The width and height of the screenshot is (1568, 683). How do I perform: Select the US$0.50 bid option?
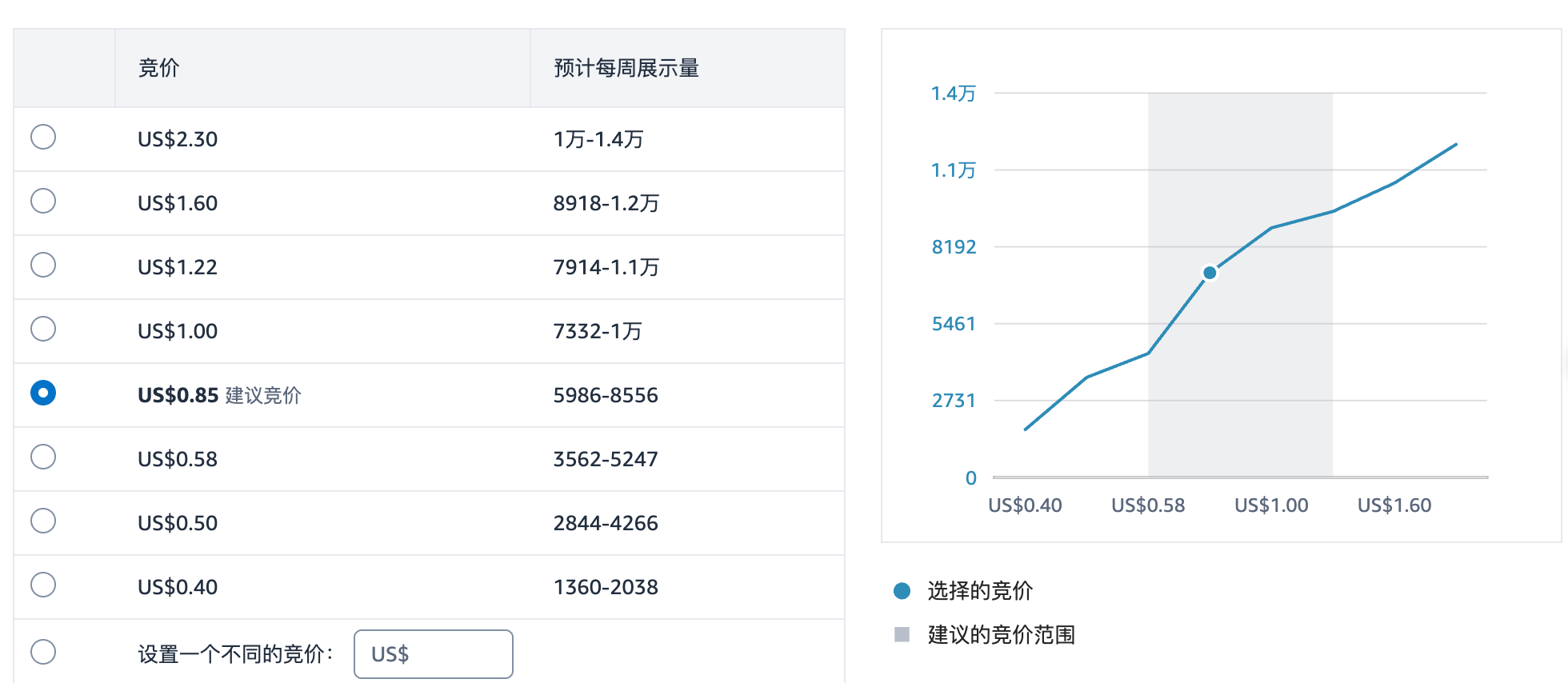(43, 521)
